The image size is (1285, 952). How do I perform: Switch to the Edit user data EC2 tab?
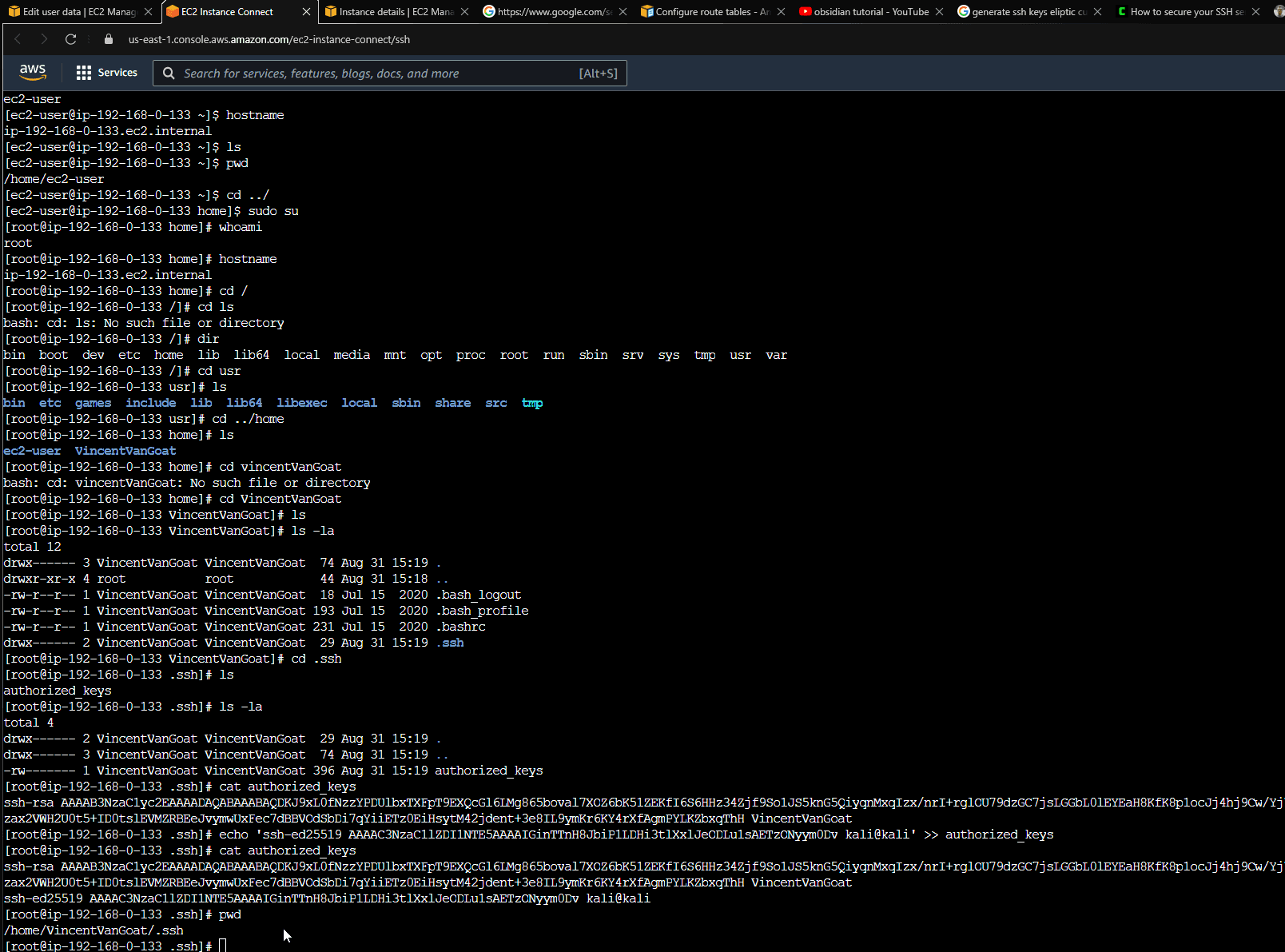(76, 12)
